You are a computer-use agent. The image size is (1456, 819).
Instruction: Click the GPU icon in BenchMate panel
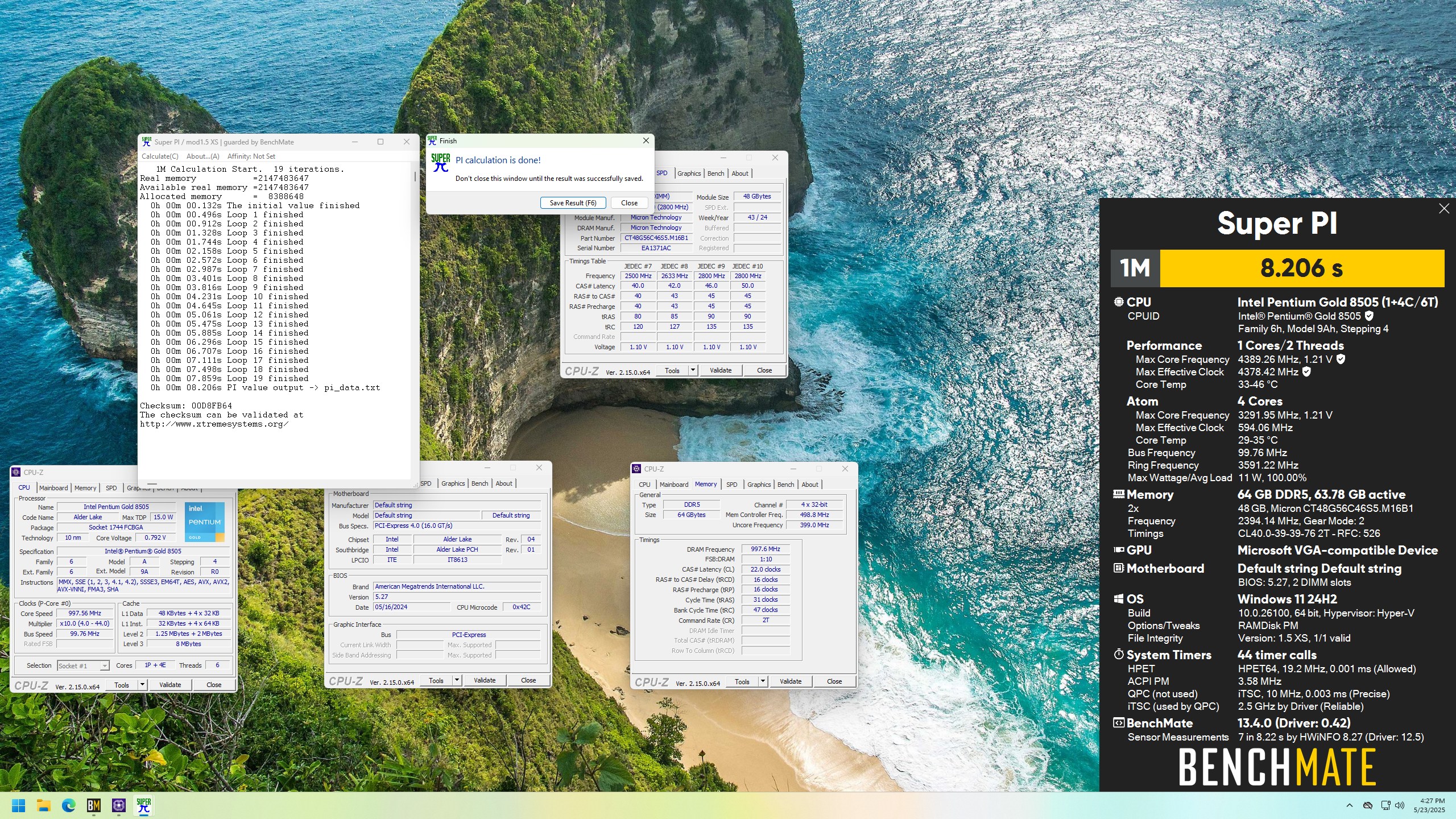pyautogui.click(x=1118, y=550)
